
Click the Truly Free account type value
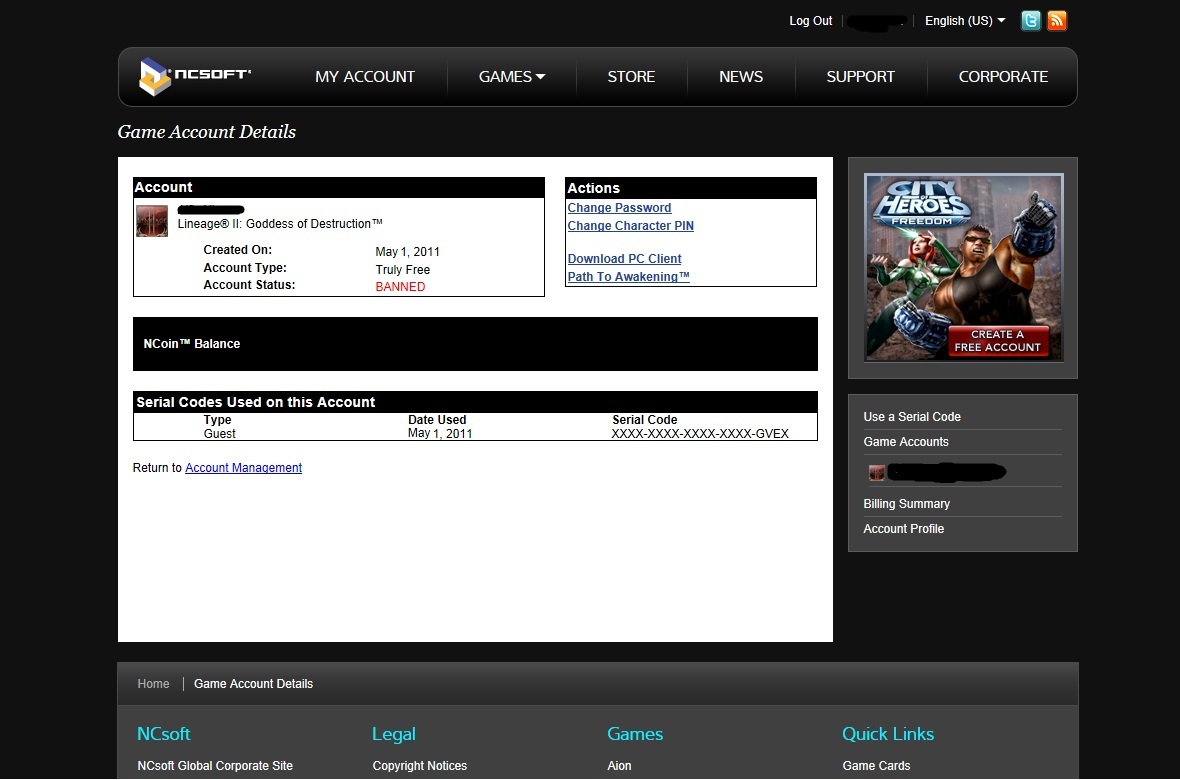pyautogui.click(x=403, y=270)
